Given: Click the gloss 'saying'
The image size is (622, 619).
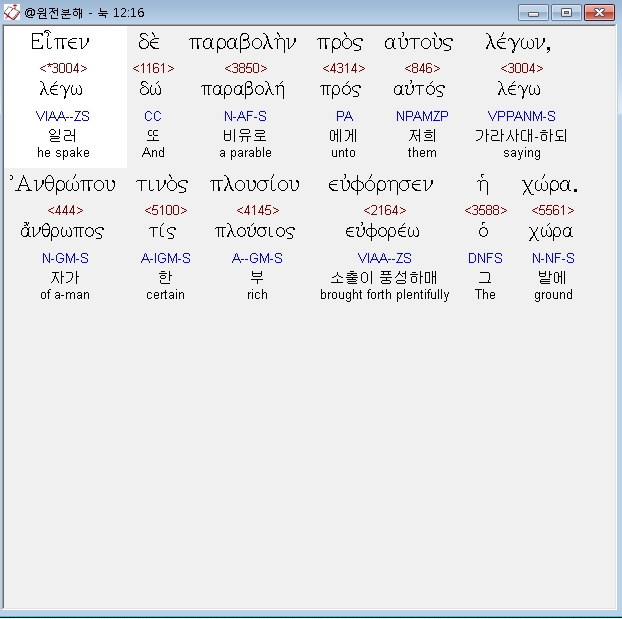Looking at the screenshot, I should [x=522, y=153].
